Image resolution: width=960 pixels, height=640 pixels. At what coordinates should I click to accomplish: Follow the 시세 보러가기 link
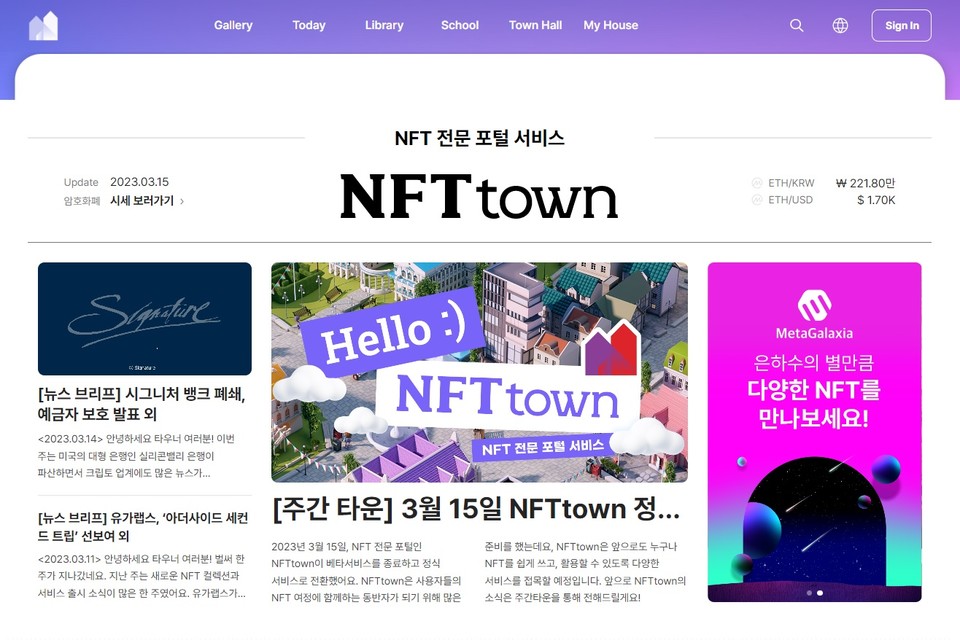pos(143,200)
